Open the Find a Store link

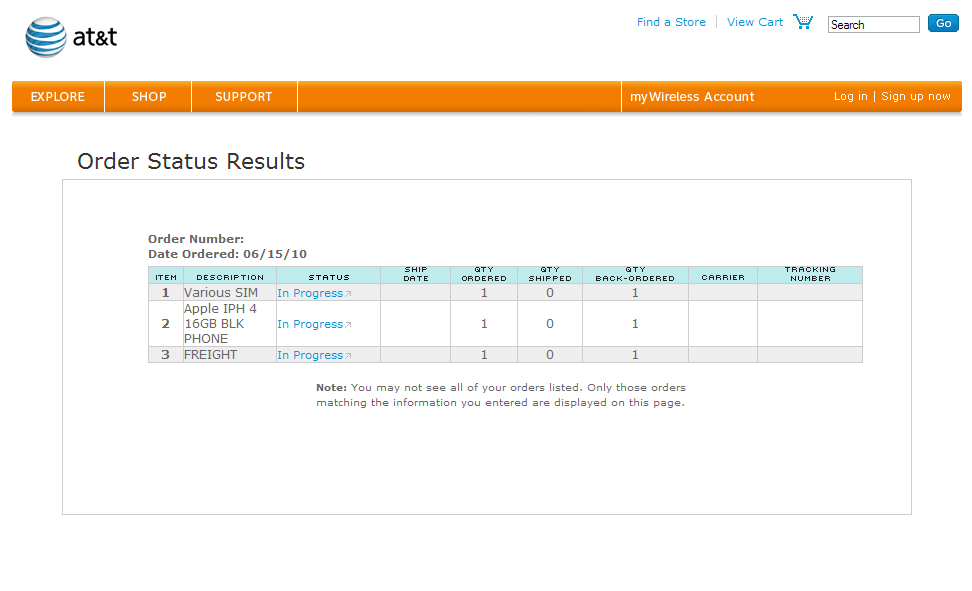click(671, 22)
